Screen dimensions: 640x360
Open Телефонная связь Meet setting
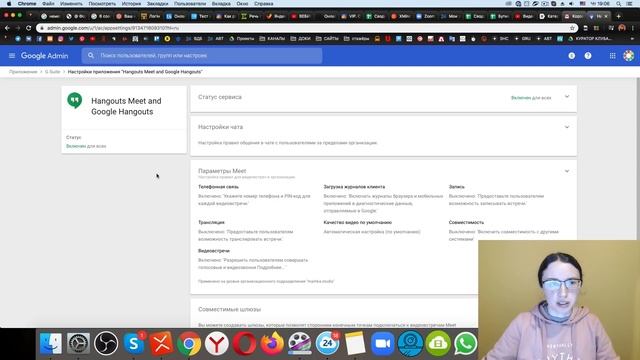pos(218,187)
